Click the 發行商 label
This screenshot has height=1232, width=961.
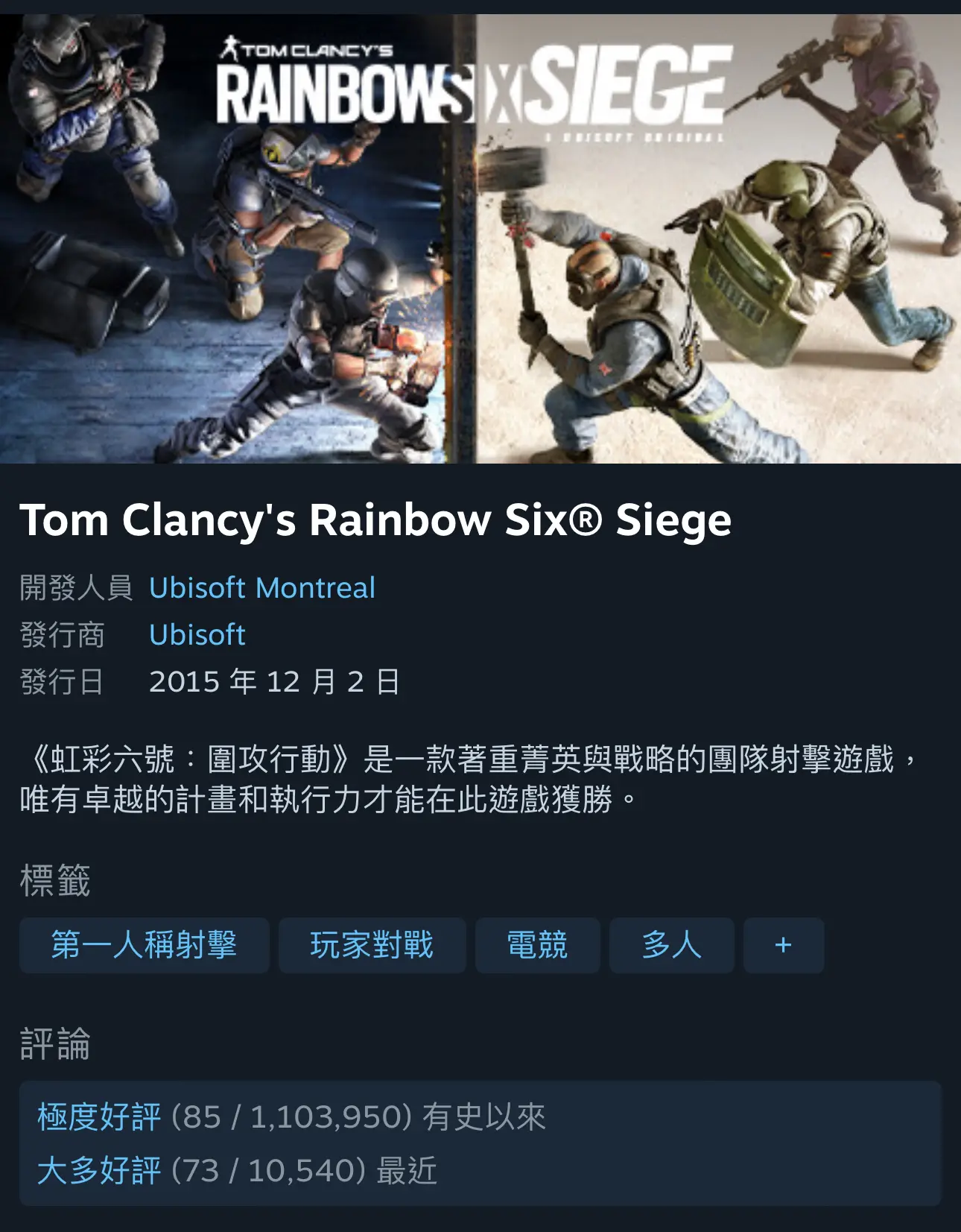pyautogui.click(x=62, y=635)
